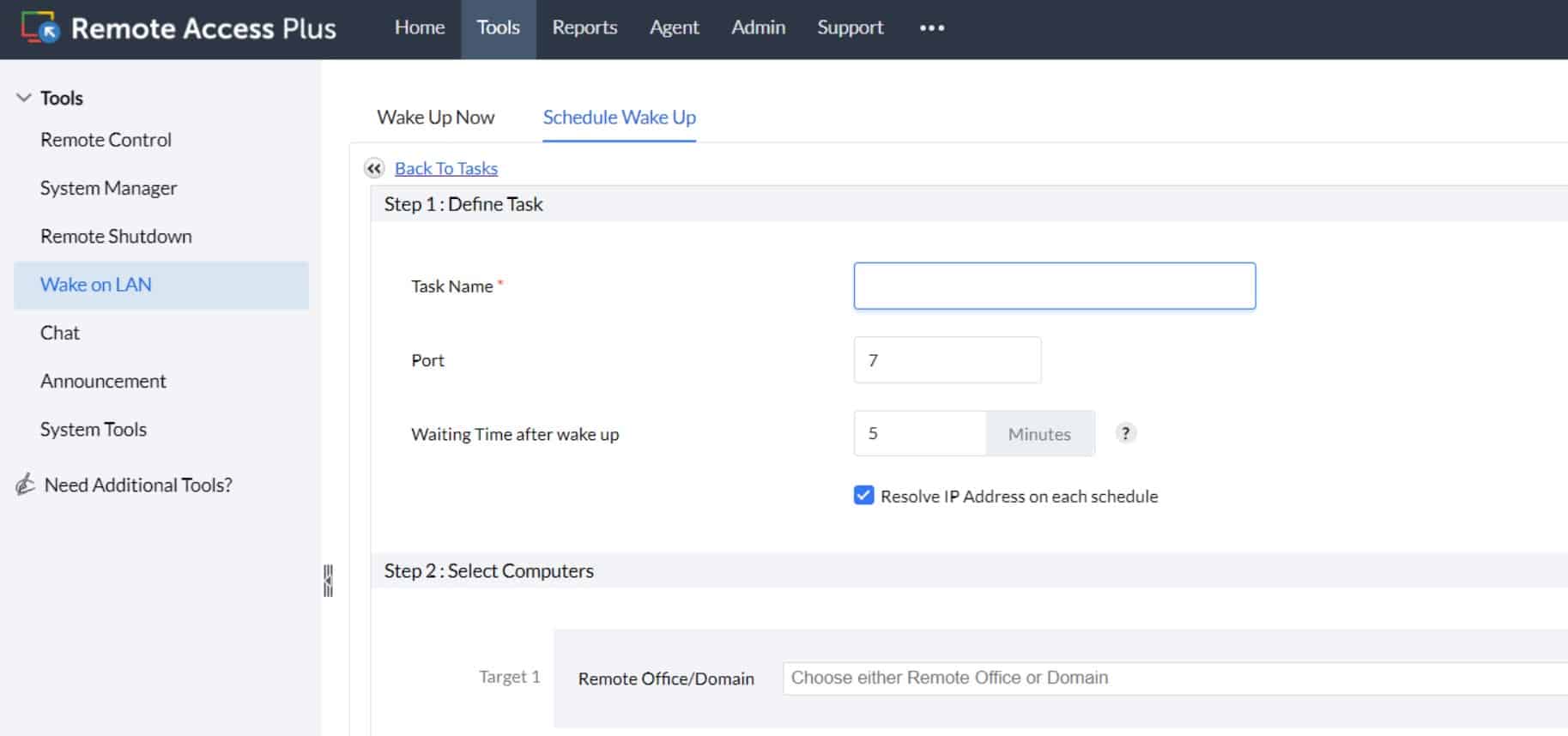Click the Remote Access Plus logo icon
Image resolution: width=1568 pixels, height=736 pixels.
point(40,27)
